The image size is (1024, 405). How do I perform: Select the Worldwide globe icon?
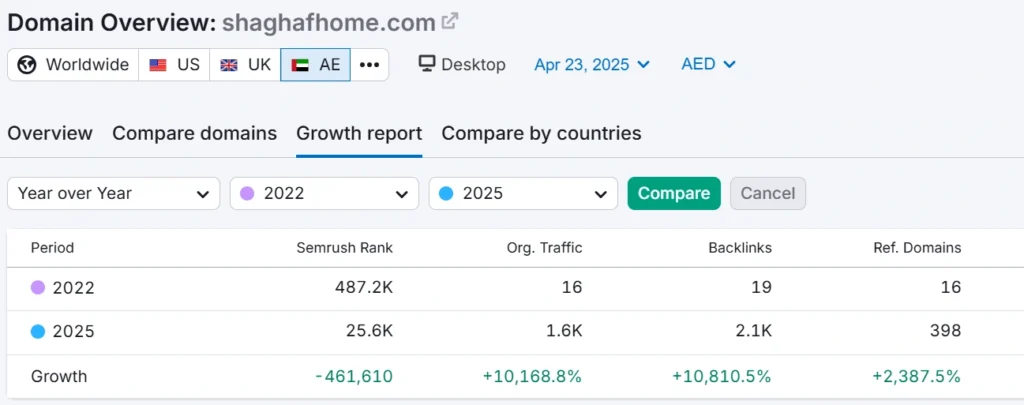27,65
